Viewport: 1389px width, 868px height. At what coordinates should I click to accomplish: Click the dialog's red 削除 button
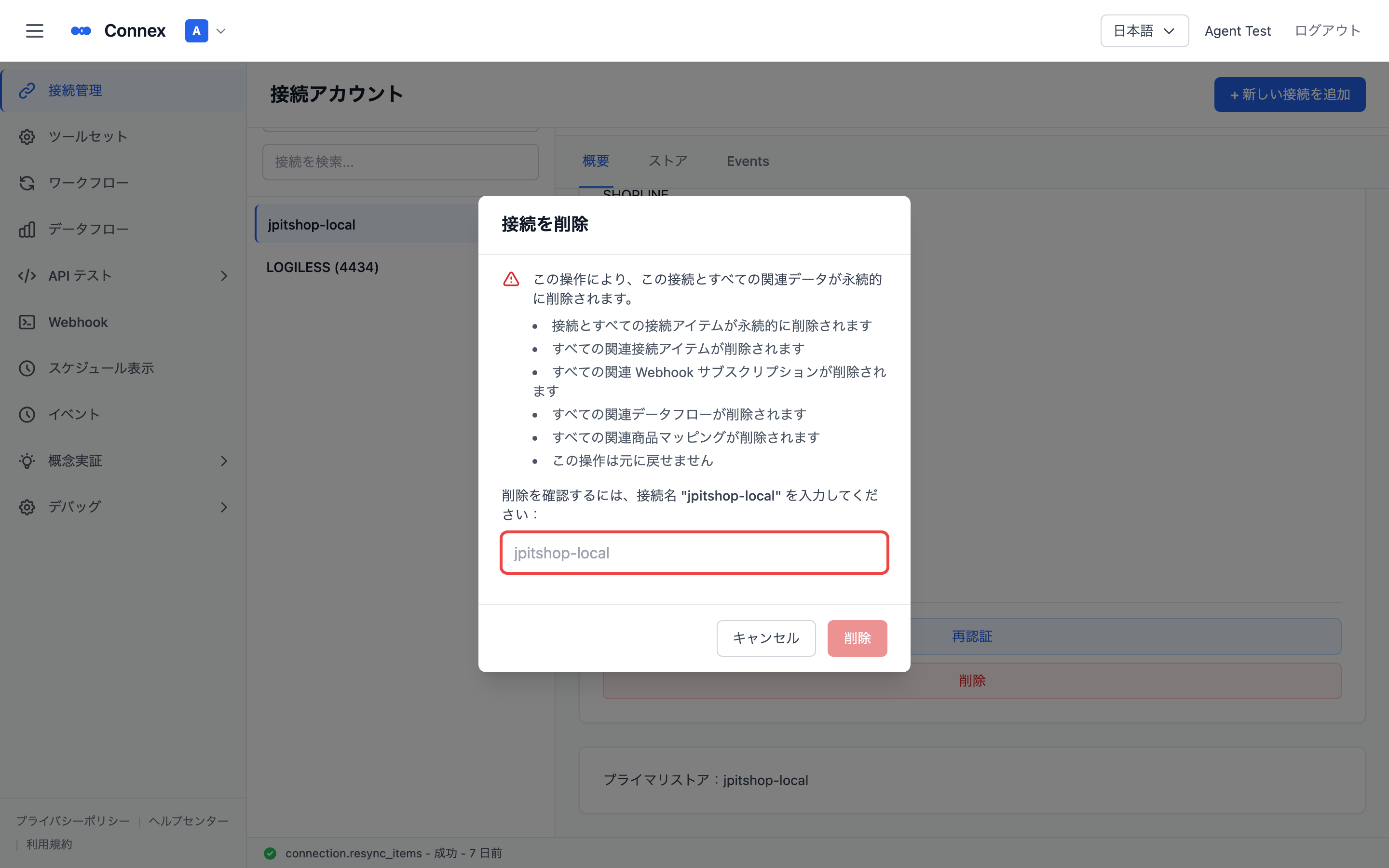(857, 638)
